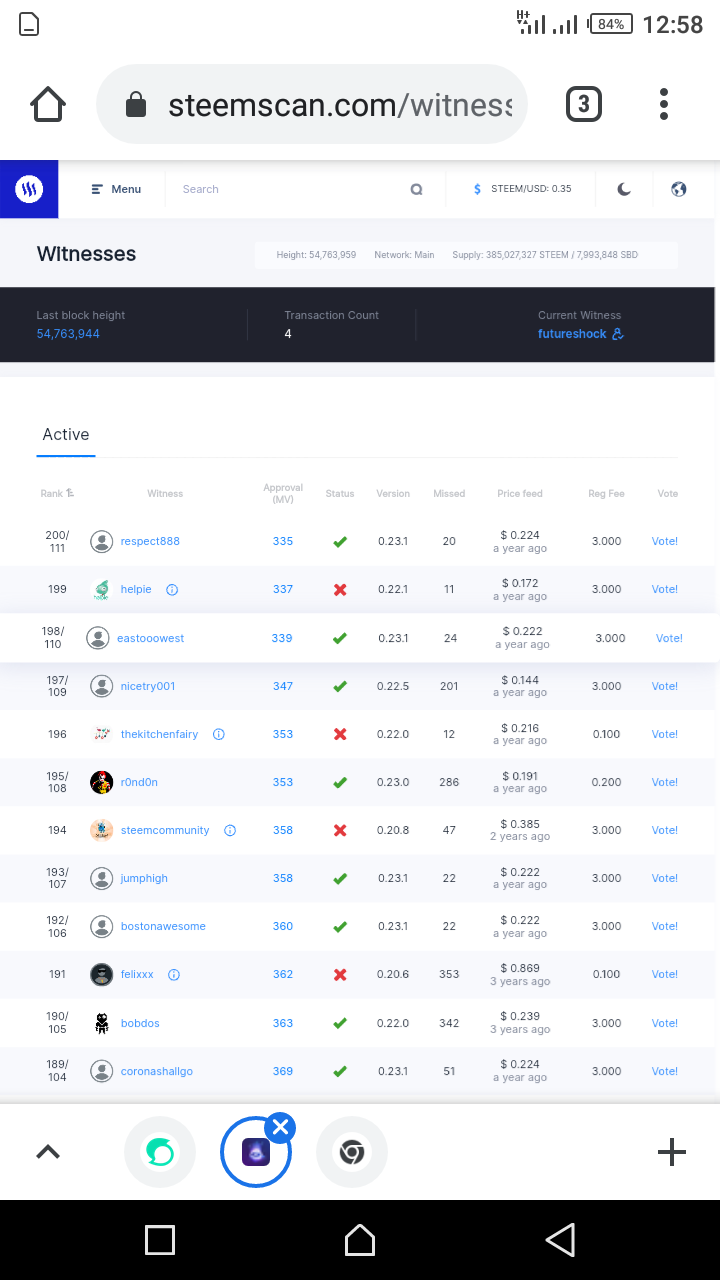The width and height of the screenshot is (720, 1280).
Task: Open coronashallgo witness profile
Action: (156, 1071)
